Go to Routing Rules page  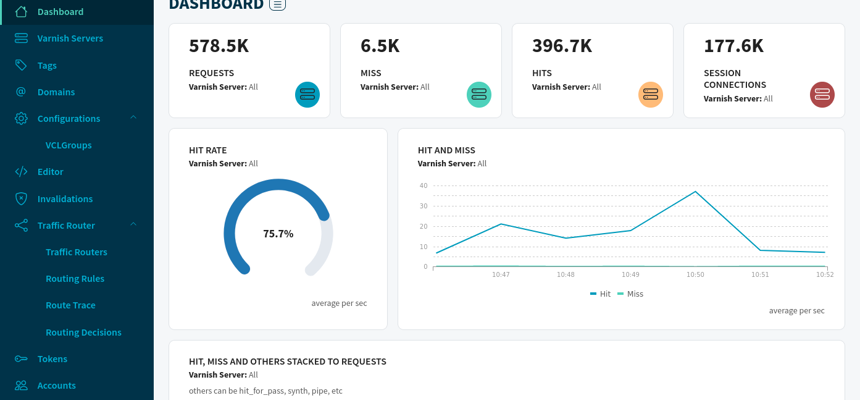(x=75, y=279)
